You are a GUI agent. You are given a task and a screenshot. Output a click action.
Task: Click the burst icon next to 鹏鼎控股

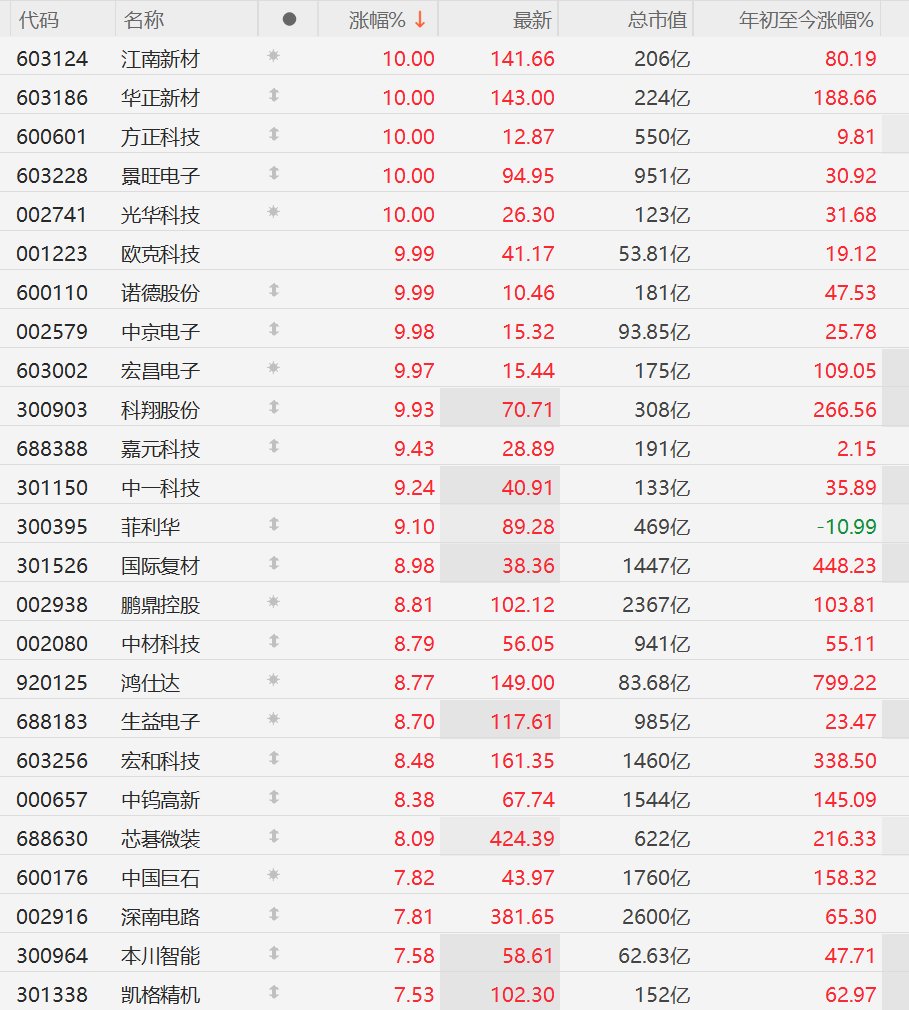[x=273, y=602]
